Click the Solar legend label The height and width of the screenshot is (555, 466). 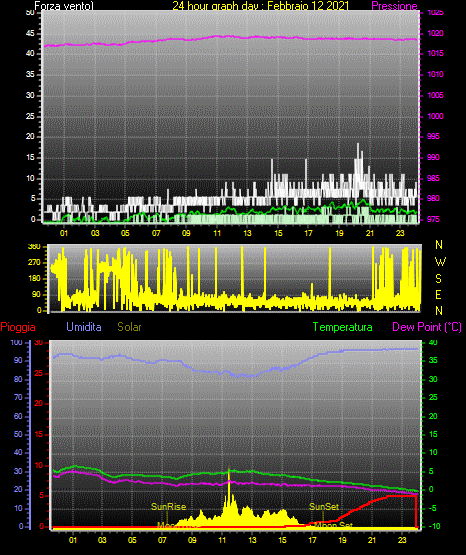(x=130, y=327)
